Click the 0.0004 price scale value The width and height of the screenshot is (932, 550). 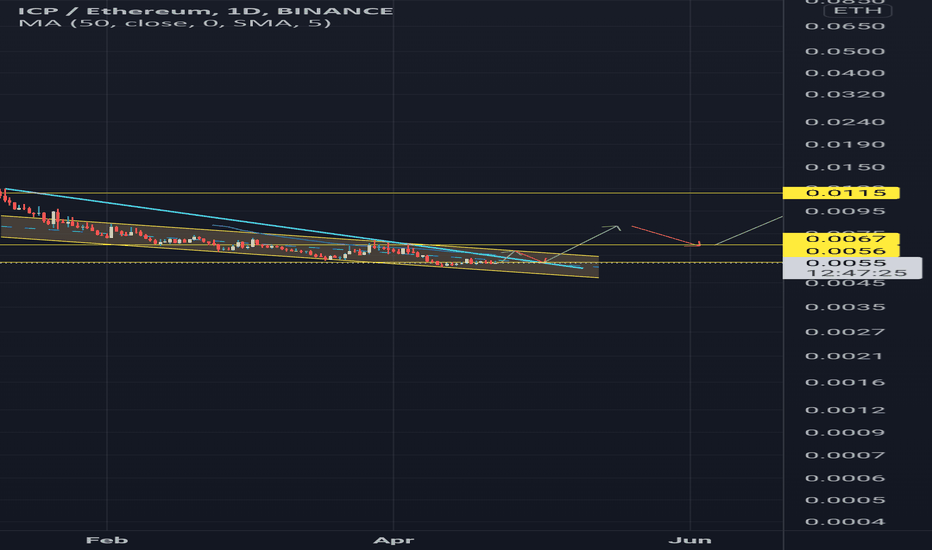coord(845,522)
